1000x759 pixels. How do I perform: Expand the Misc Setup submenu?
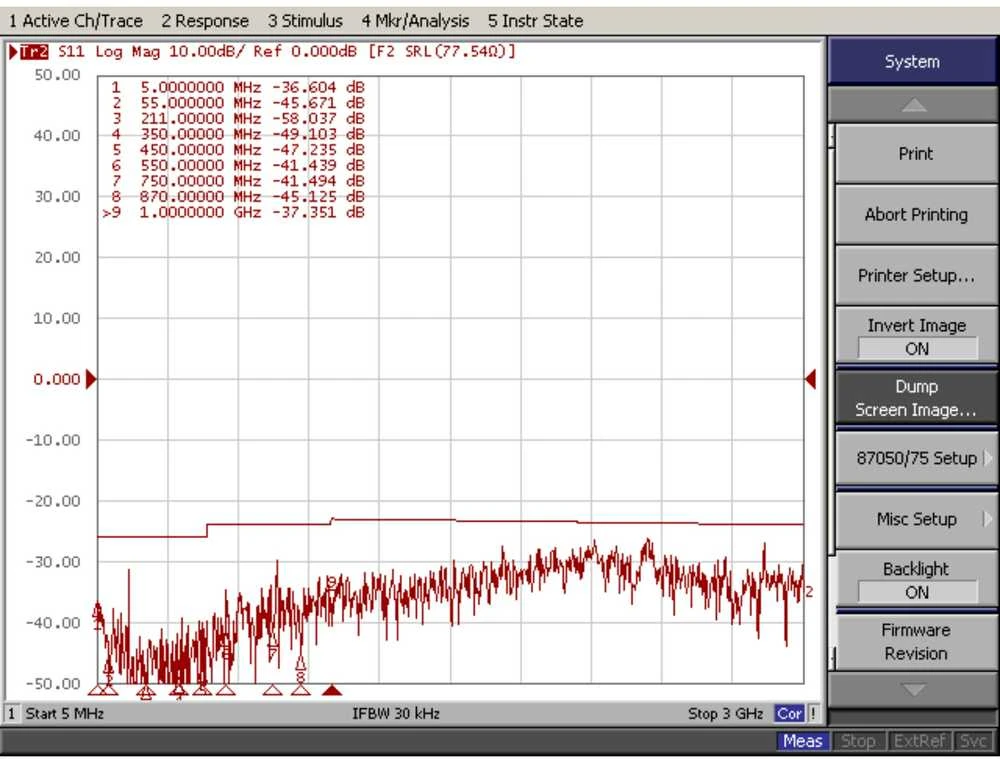click(916, 519)
